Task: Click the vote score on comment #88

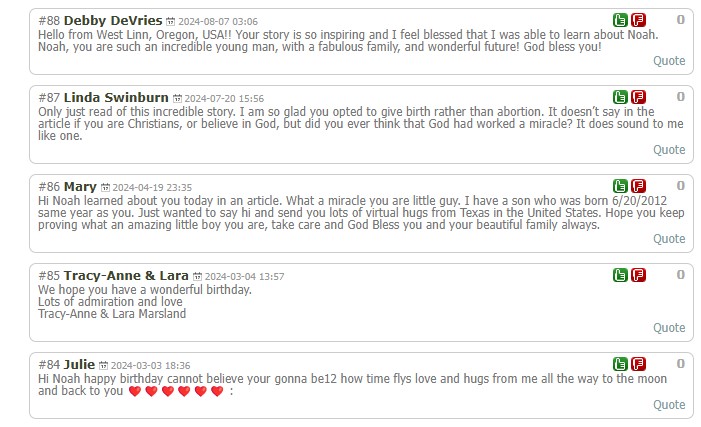Action: coord(681,20)
